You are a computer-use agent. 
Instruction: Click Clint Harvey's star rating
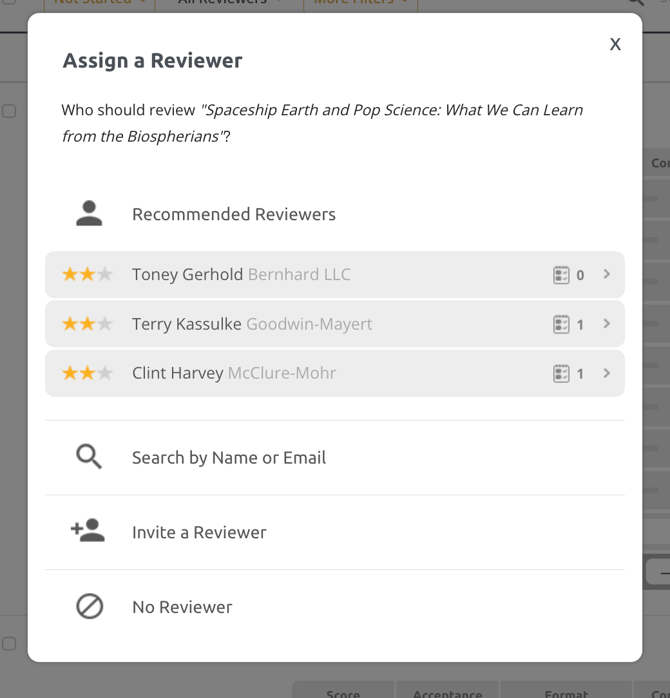[87, 373]
